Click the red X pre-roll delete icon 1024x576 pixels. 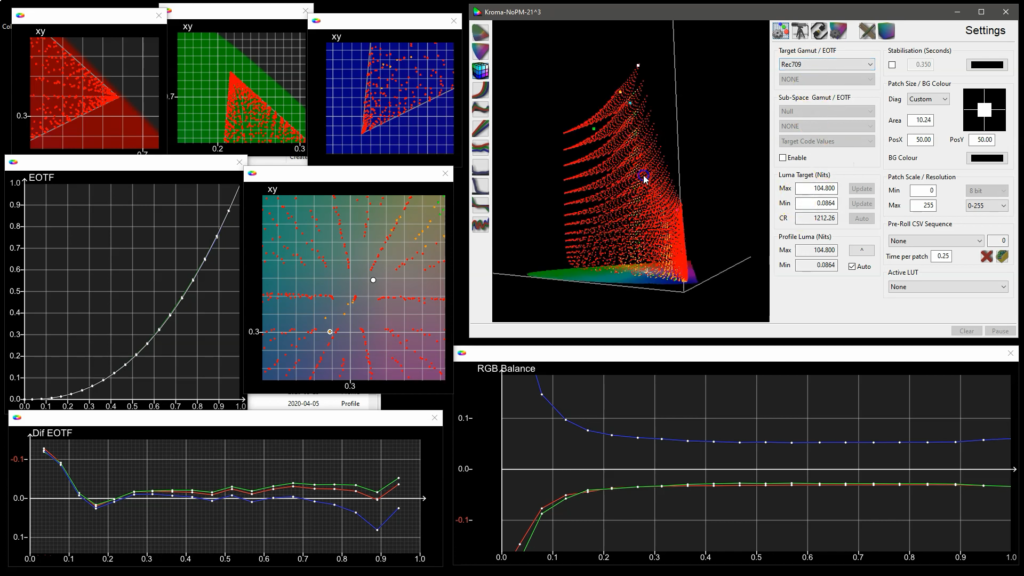pos(987,257)
